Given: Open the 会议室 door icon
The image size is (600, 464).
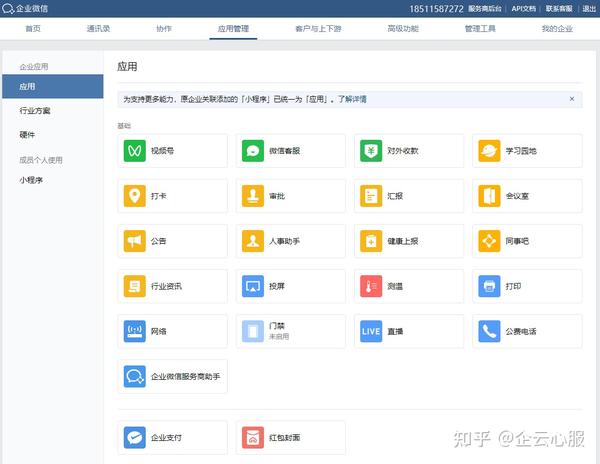Looking at the screenshot, I should point(489,196).
